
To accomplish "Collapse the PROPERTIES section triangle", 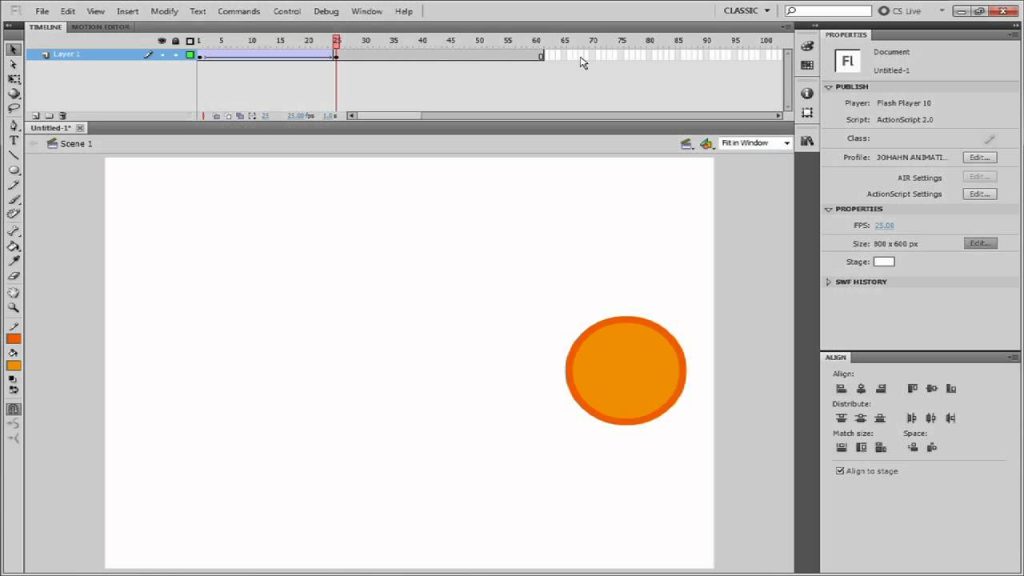I will 829,209.
